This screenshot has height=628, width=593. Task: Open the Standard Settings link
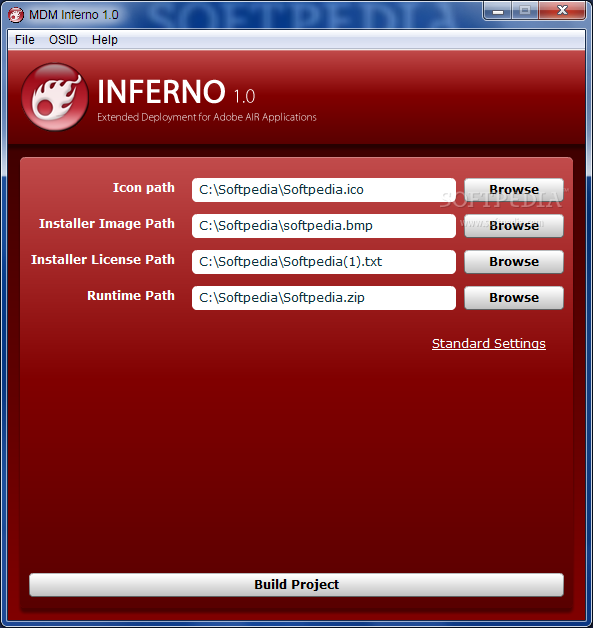click(488, 344)
